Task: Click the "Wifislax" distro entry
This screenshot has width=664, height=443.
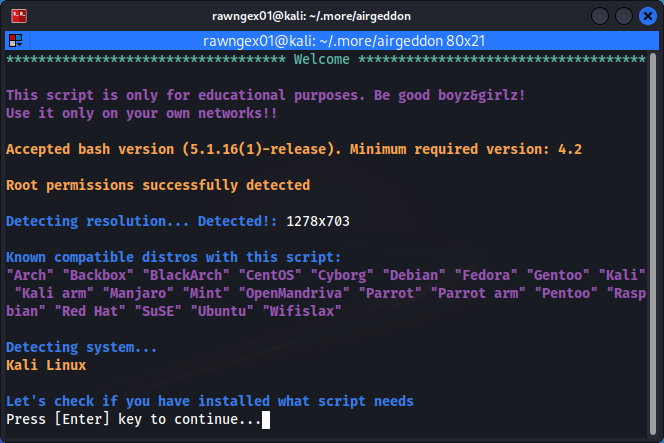Action: point(301,311)
